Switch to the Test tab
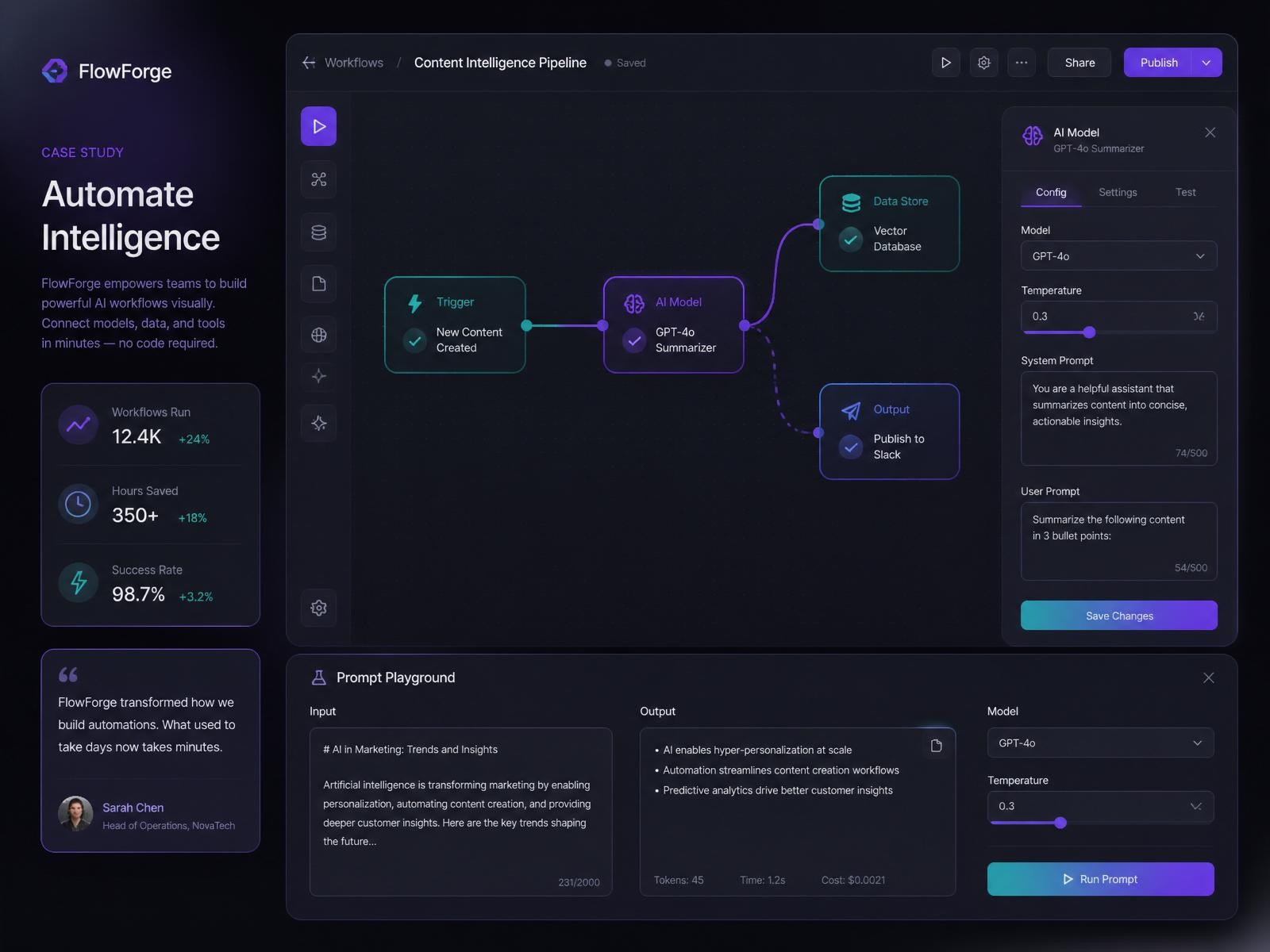 1185,192
